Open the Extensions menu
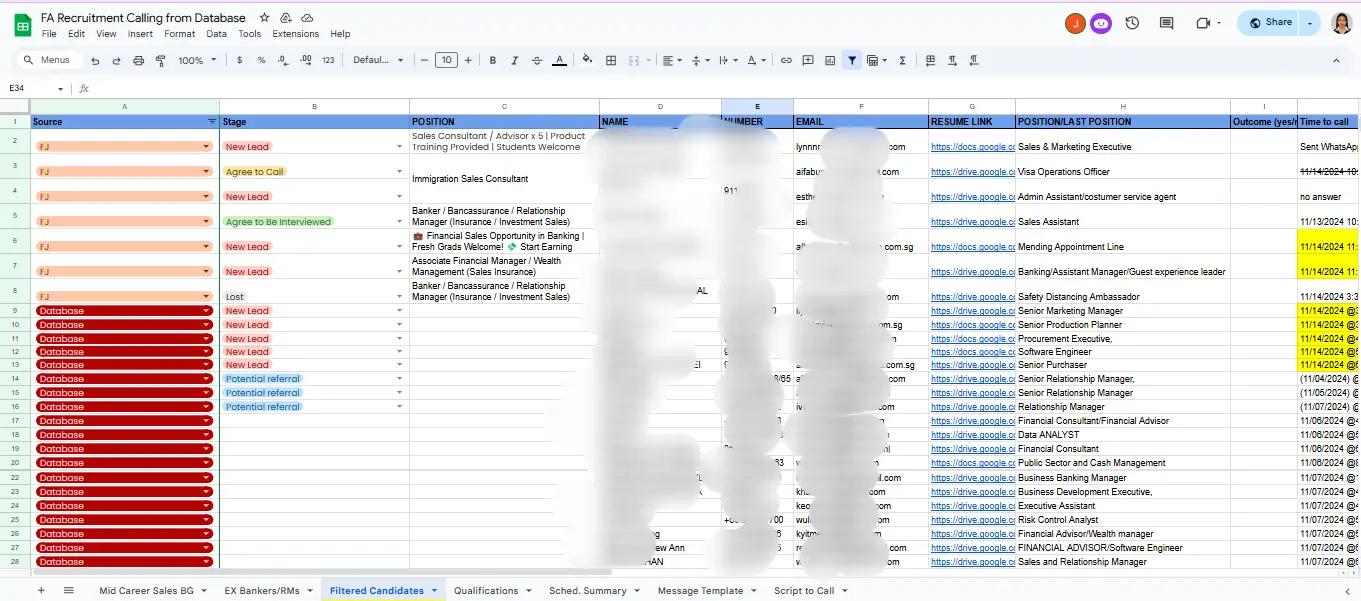1361x601 pixels. coord(295,34)
